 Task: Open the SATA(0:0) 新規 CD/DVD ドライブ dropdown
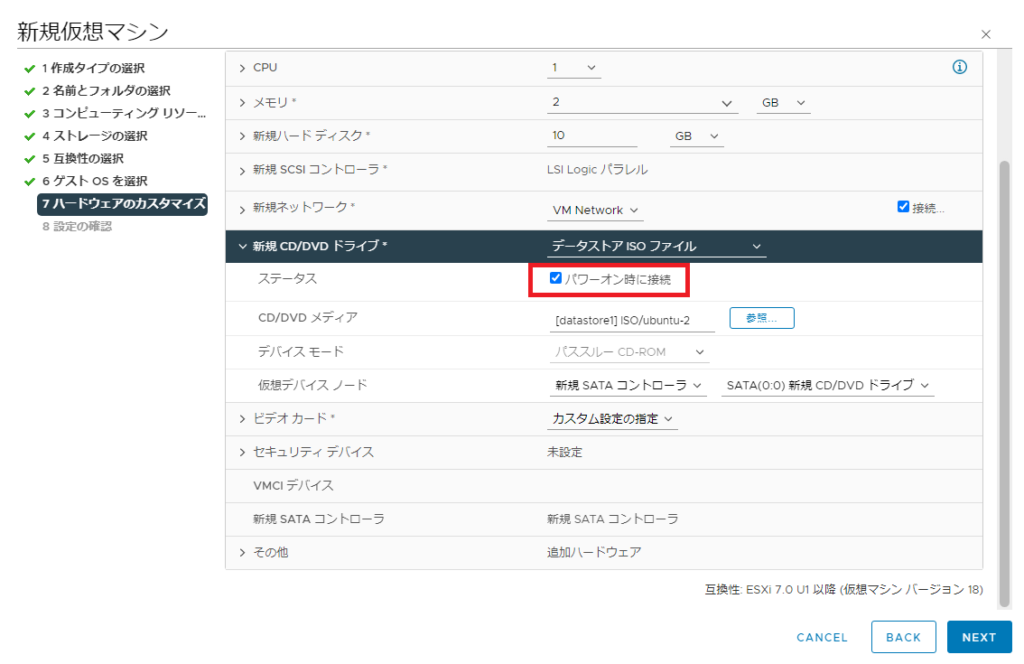point(827,385)
